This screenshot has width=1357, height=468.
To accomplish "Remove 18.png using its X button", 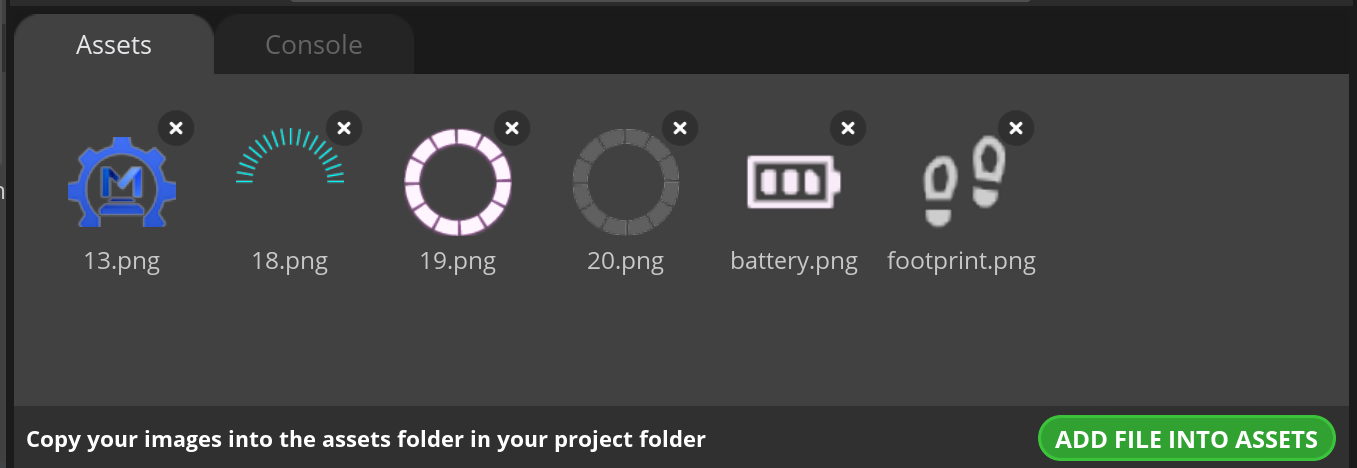I will click(344, 128).
